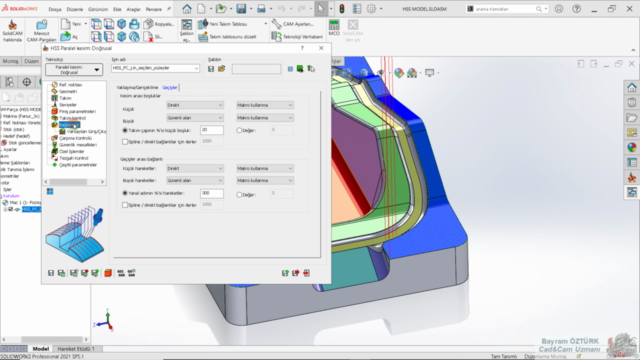Open the Görünüm menu
This screenshot has width=640, height=360.
tap(98, 9)
